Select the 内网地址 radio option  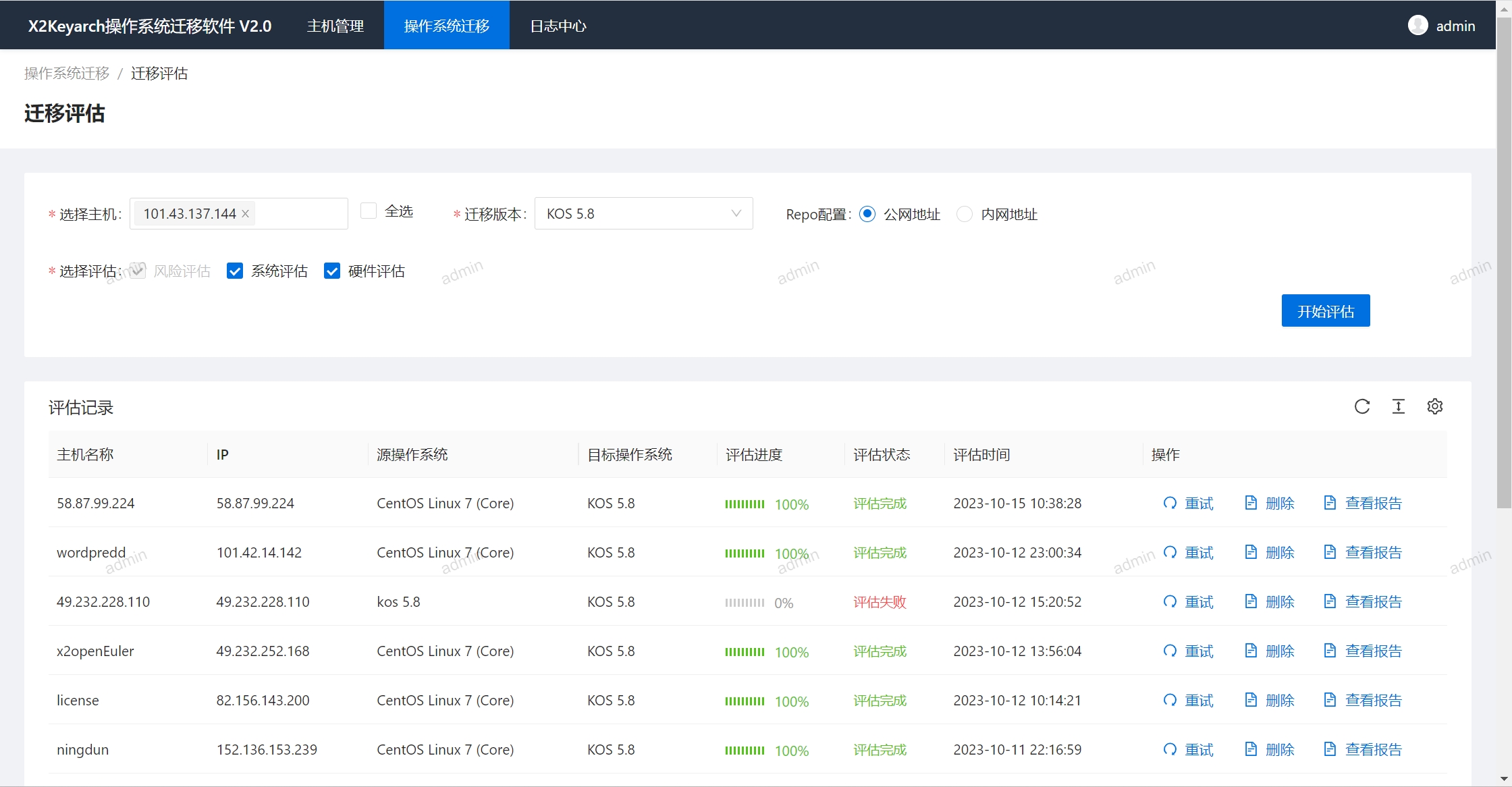pos(965,214)
